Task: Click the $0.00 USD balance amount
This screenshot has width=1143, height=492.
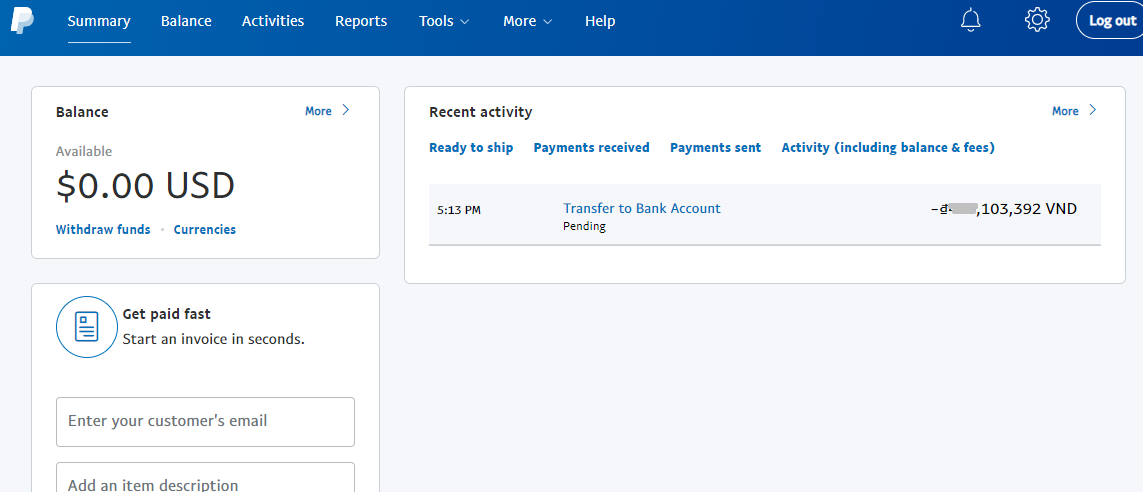Action: click(x=145, y=186)
